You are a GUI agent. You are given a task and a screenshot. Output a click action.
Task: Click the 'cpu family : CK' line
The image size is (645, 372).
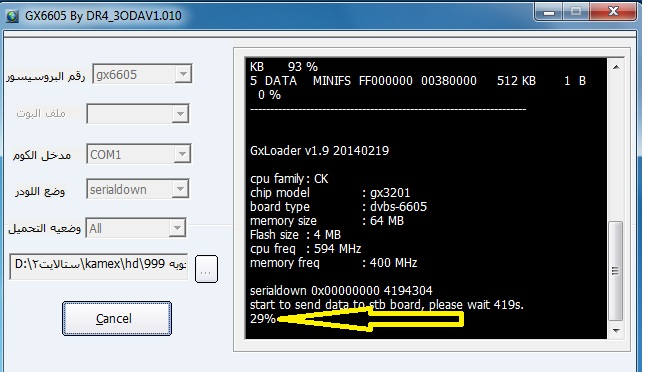(x=289, y=179)
